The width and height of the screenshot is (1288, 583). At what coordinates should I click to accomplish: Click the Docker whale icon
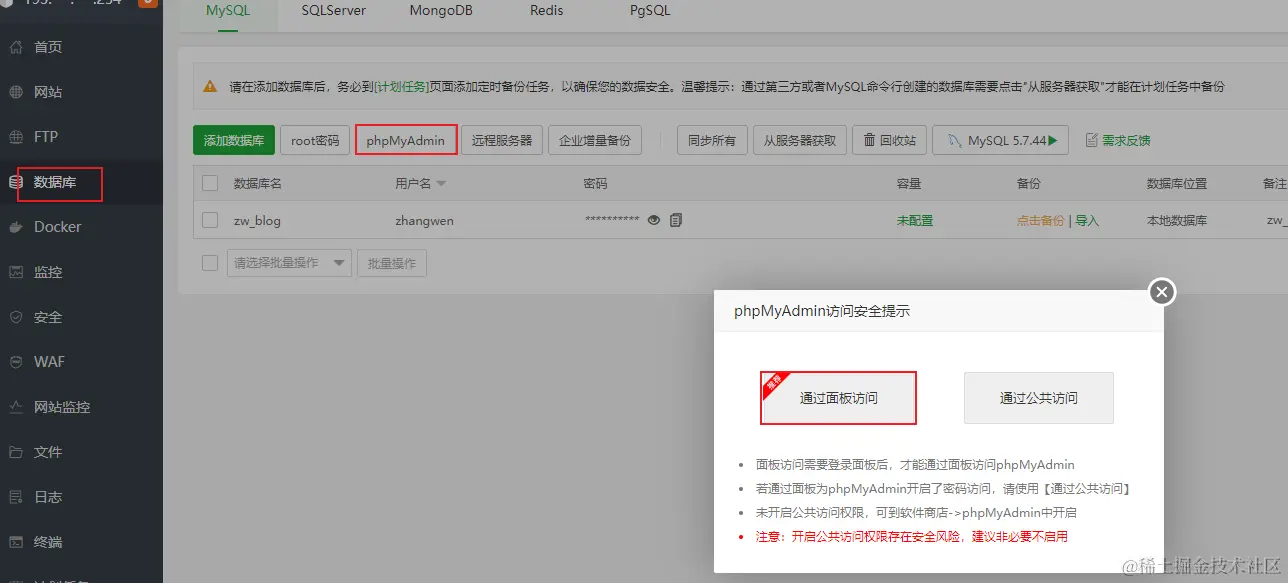(16, 227)
